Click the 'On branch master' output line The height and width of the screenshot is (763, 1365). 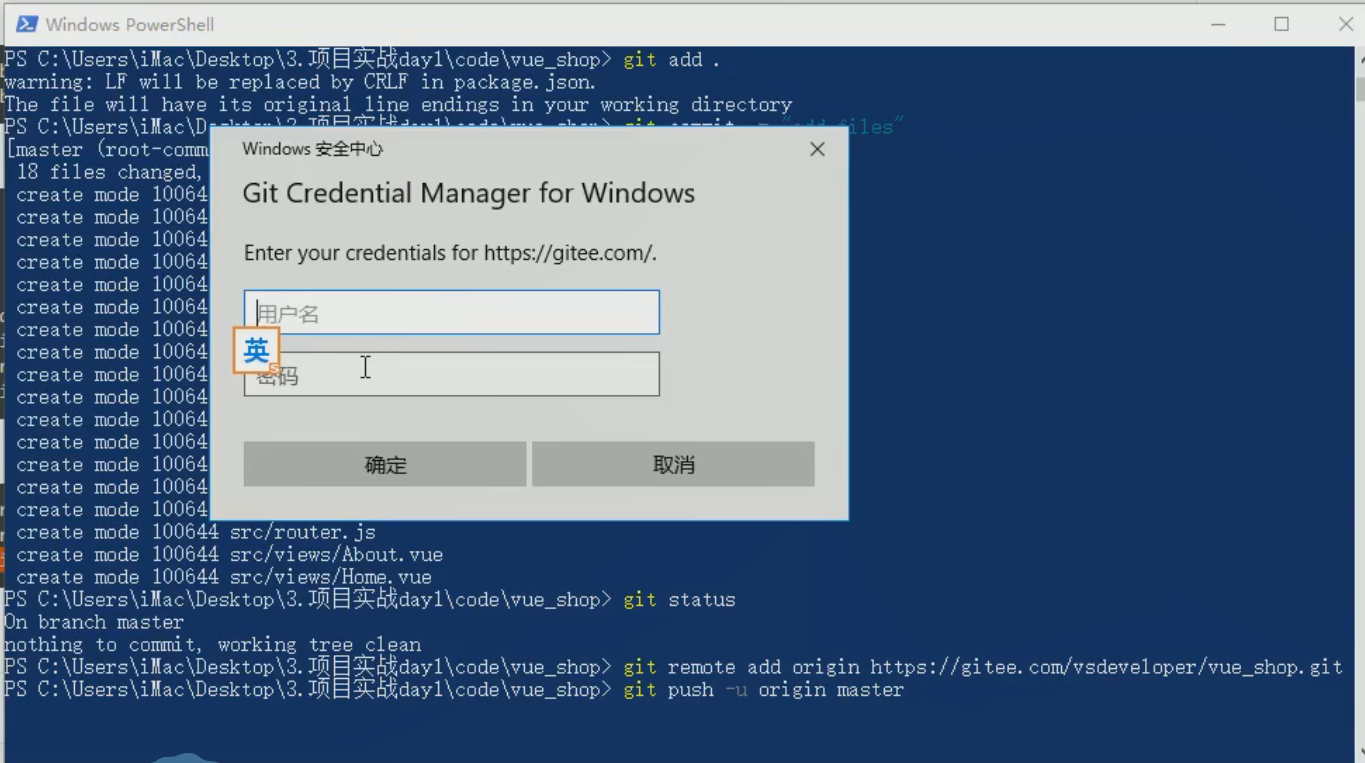tap(94, 622)
